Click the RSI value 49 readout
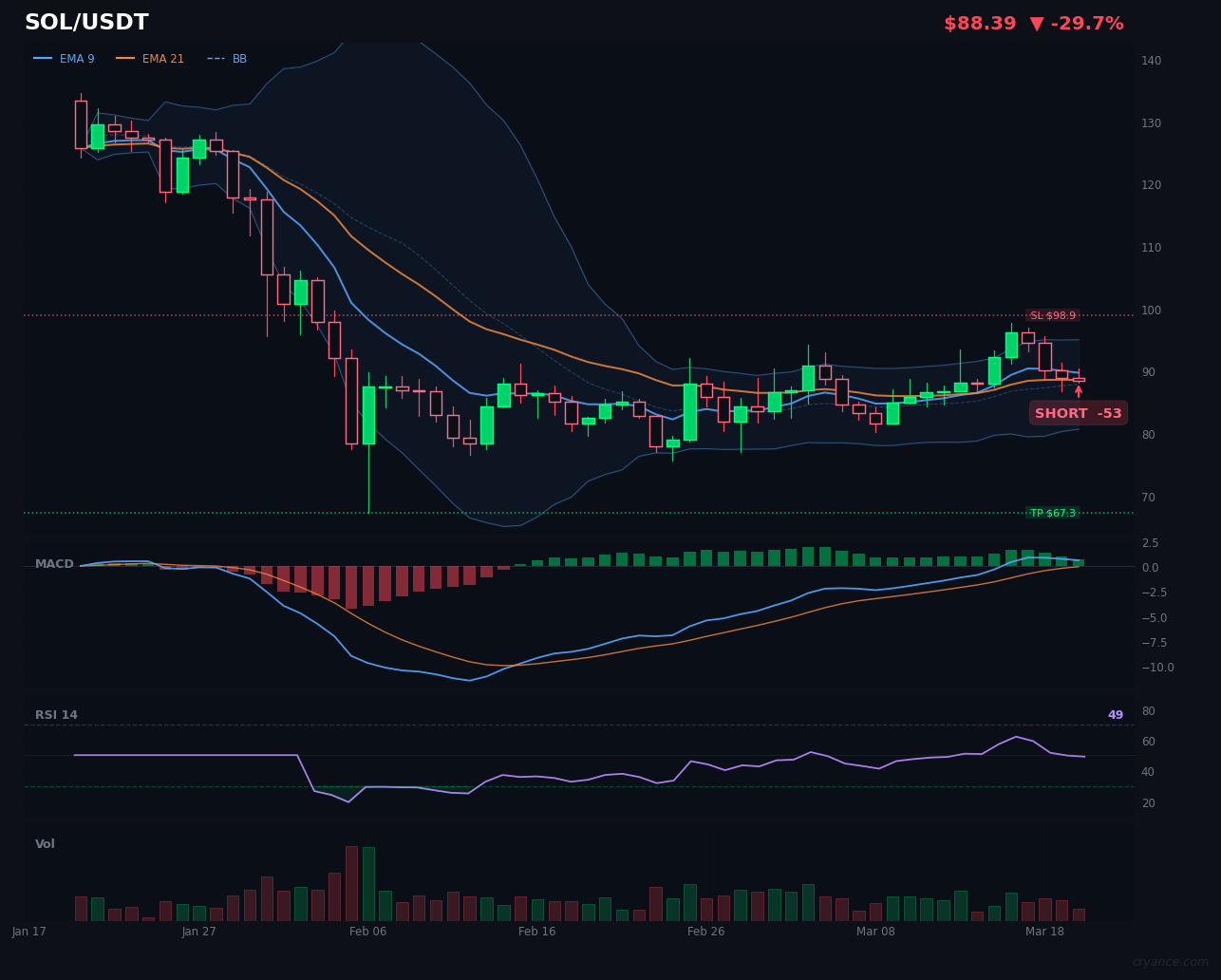This screenshot has height=980, width=1221. pos(1115,714)
